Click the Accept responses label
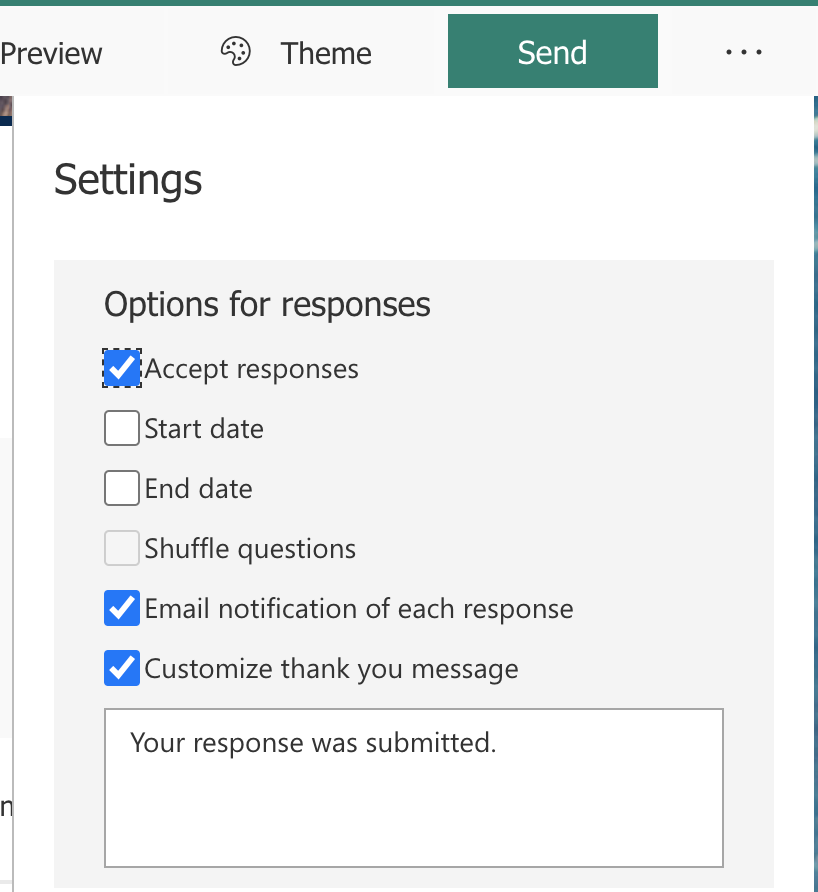The image size is (818, 892). pos(251,369)
